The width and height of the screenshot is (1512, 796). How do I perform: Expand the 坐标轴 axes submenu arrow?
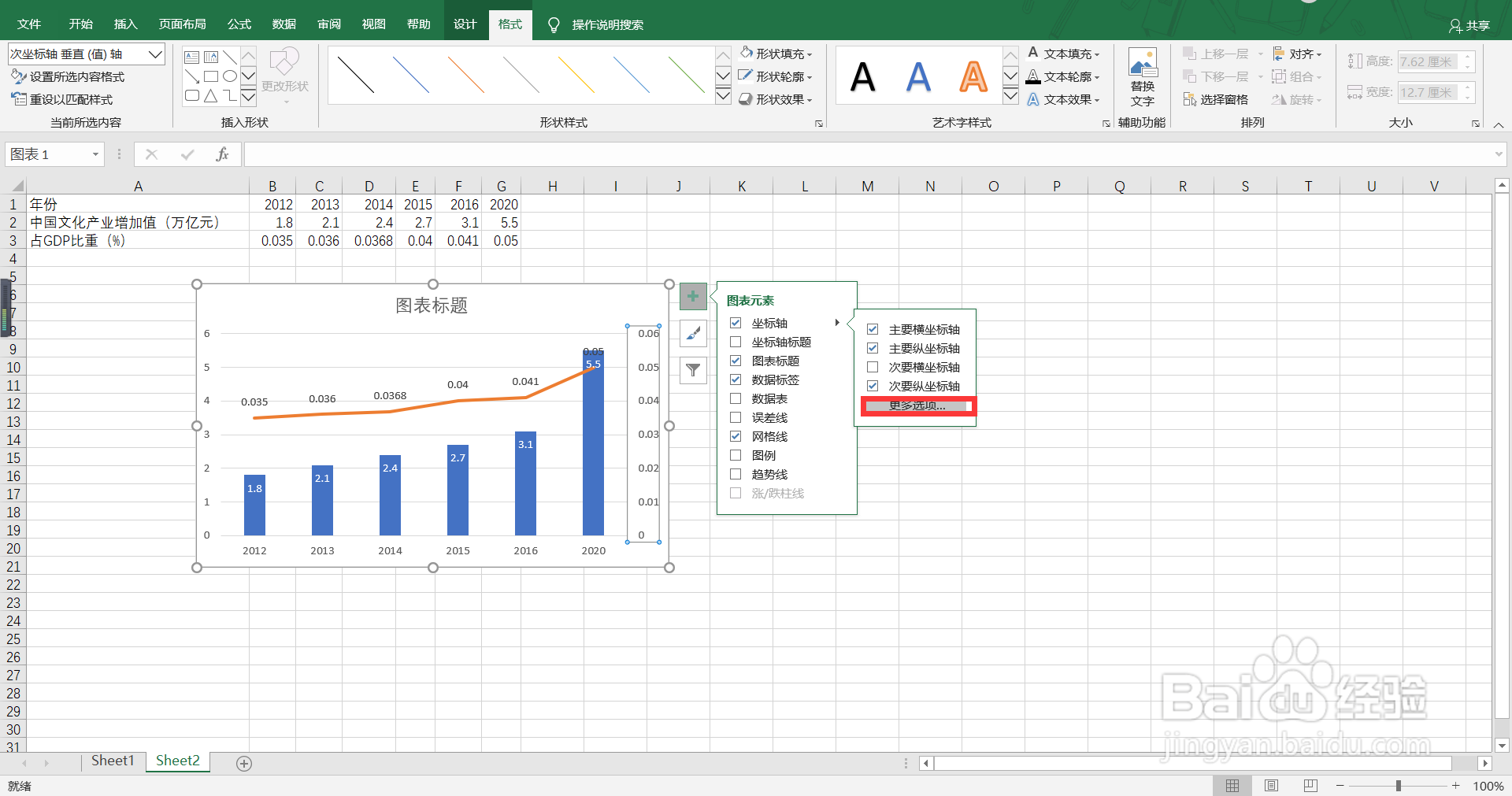point(837,323)
